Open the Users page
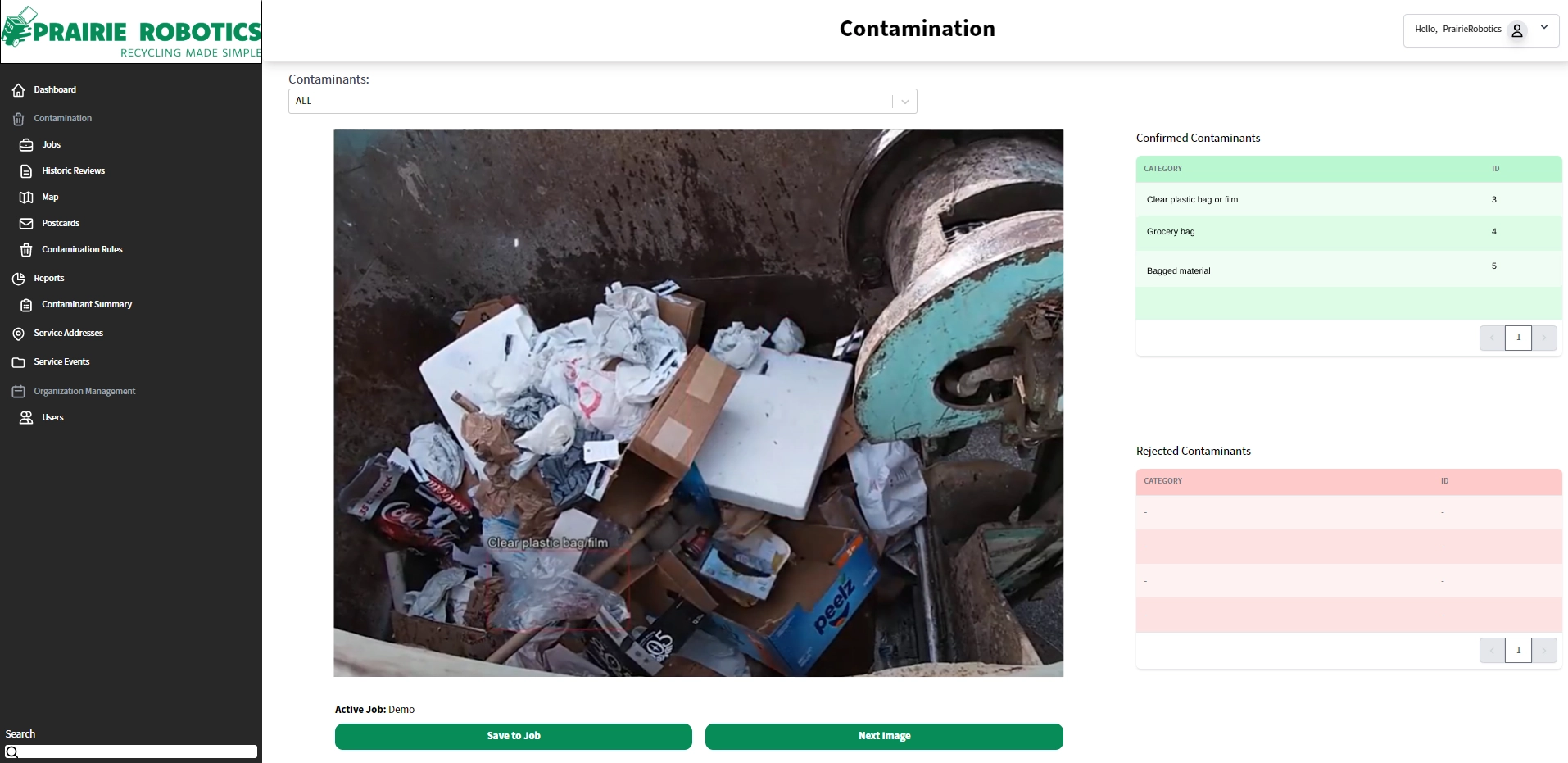 click(x=52, y=417)
